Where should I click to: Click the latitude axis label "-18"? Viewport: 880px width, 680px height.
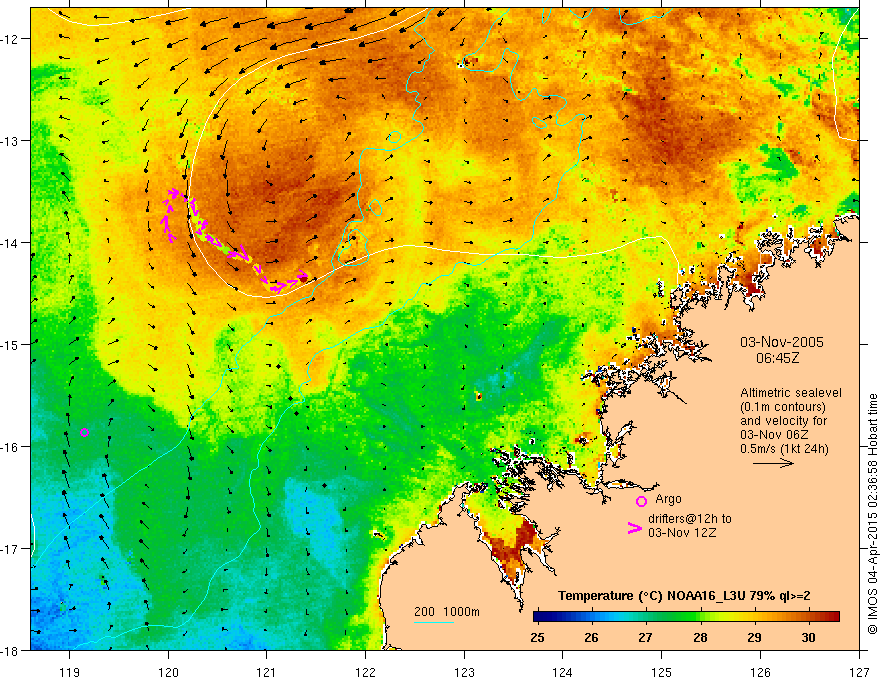10,651
